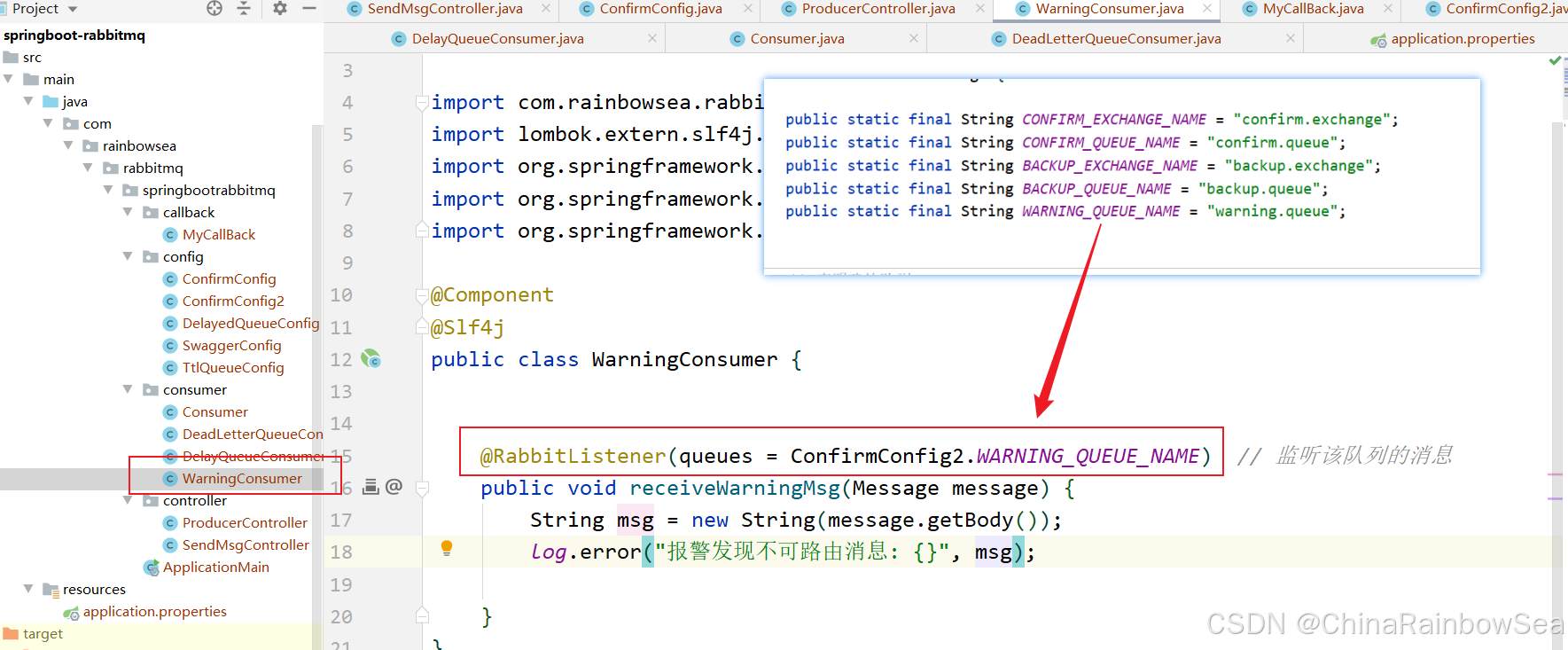This screenshot has height=650, width=1568.
Task: Select the WarningConsumer.java tab
Action: [1109, 9]
